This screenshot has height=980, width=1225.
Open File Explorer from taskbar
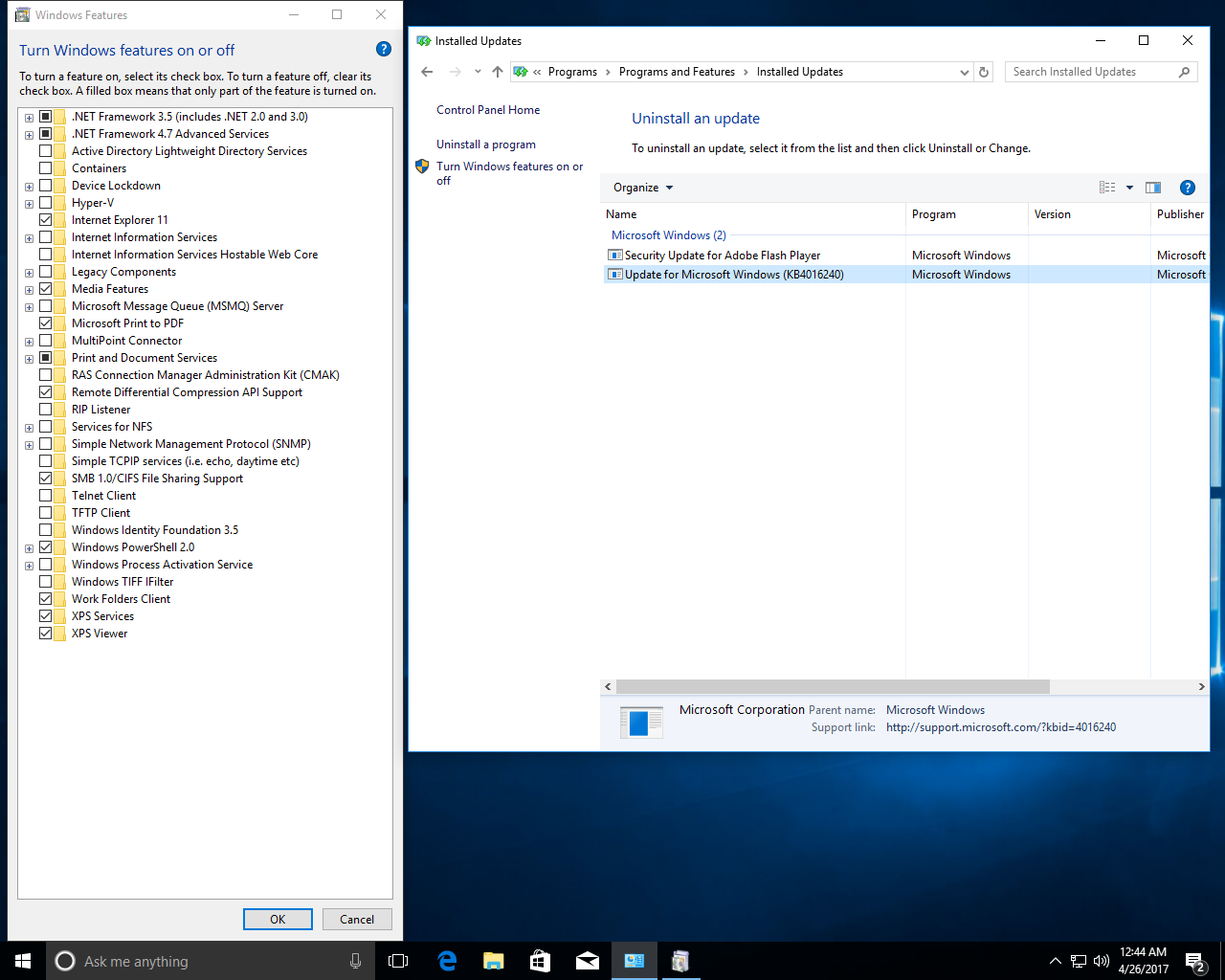[493, 961]
